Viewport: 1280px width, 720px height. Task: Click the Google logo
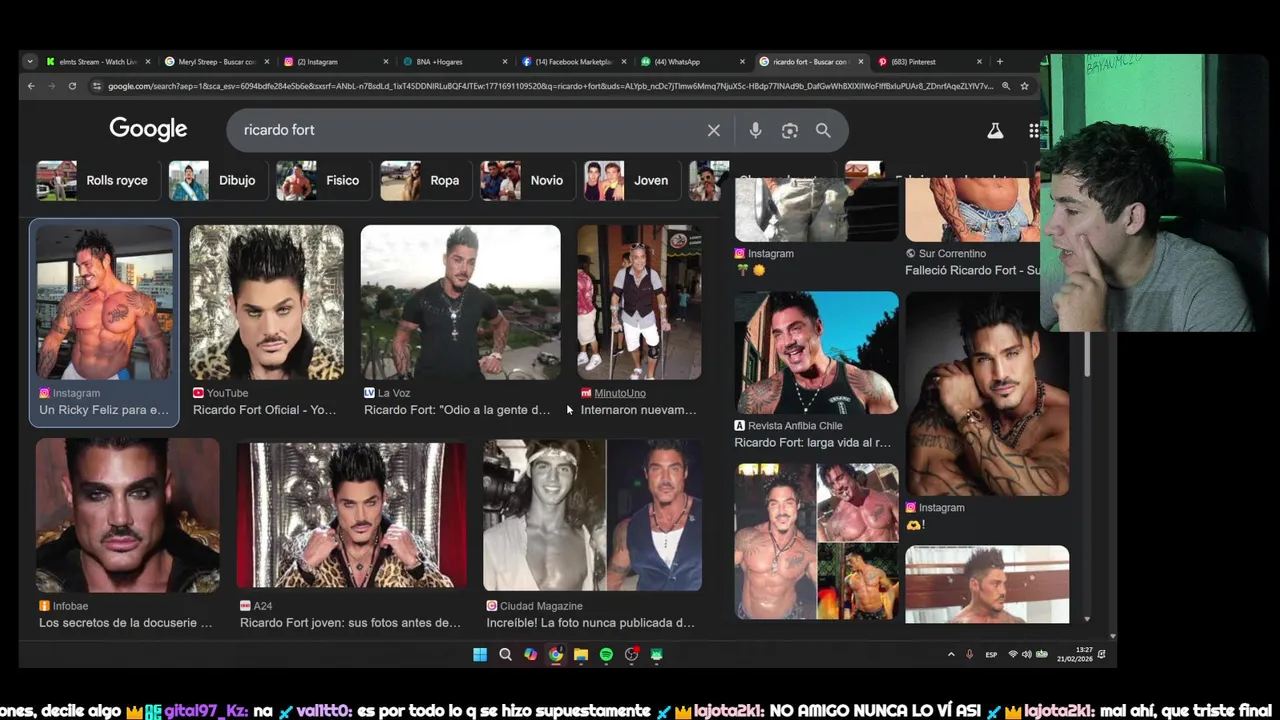point(148,130)
